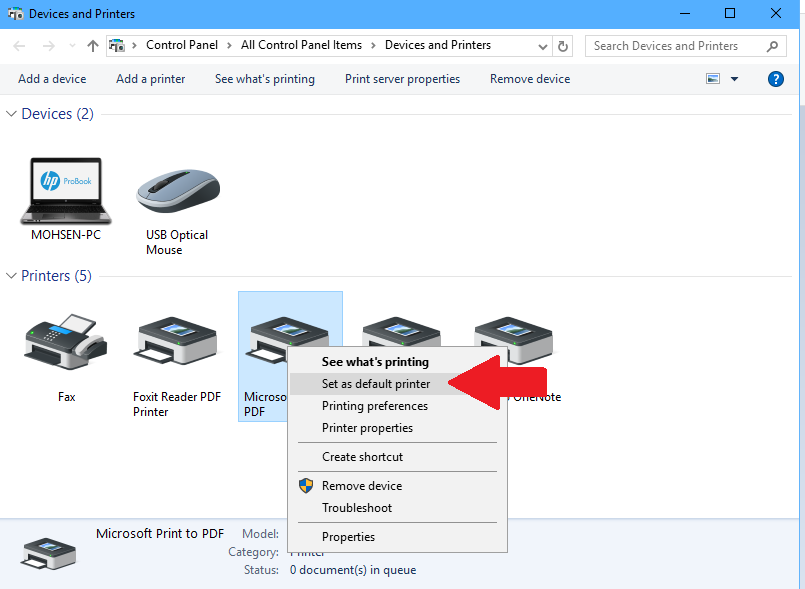Click the search magnifier icon
805x589 pixels.
[x=772, y=46]
